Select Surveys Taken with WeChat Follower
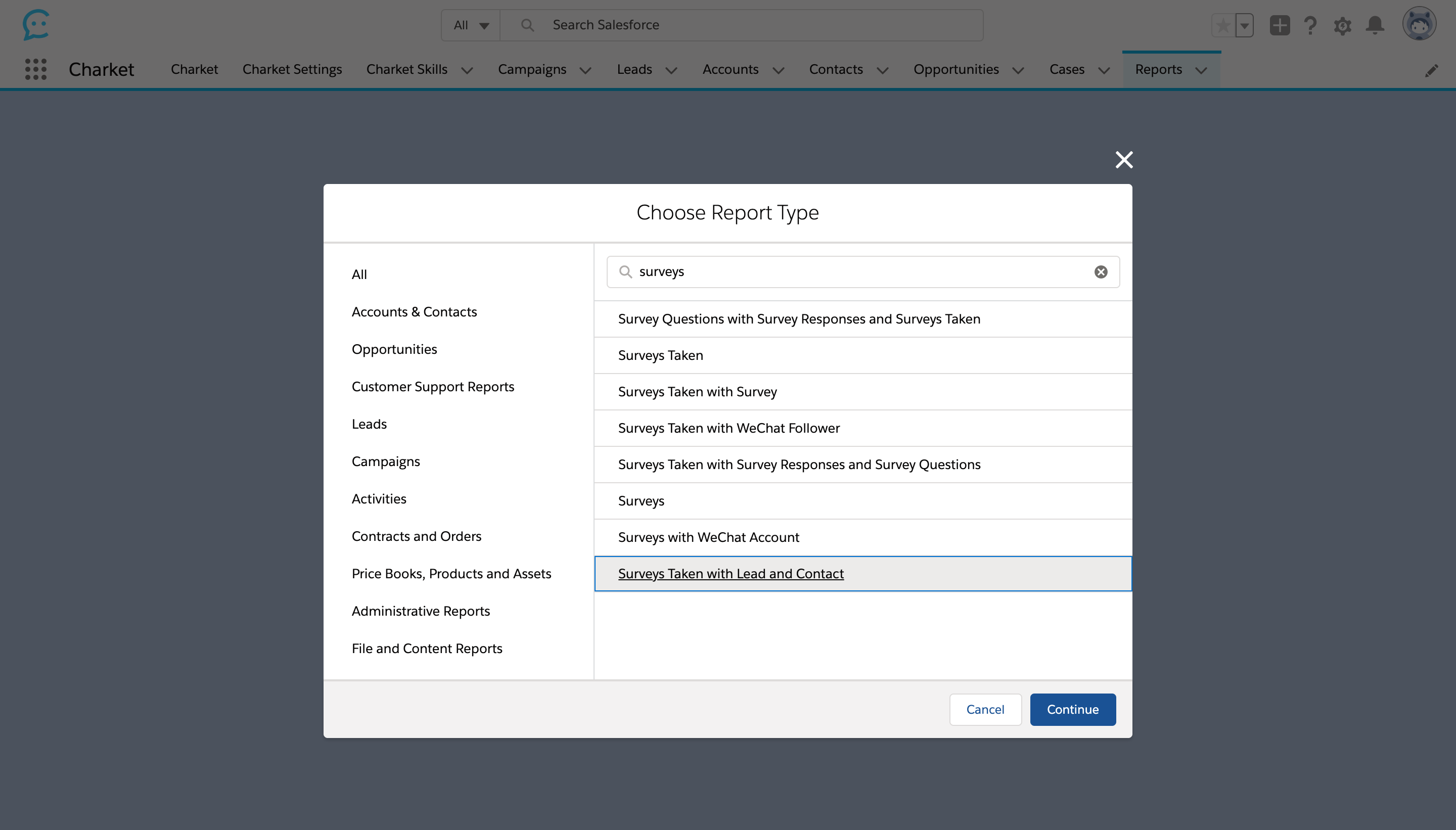 pos(728,428)
